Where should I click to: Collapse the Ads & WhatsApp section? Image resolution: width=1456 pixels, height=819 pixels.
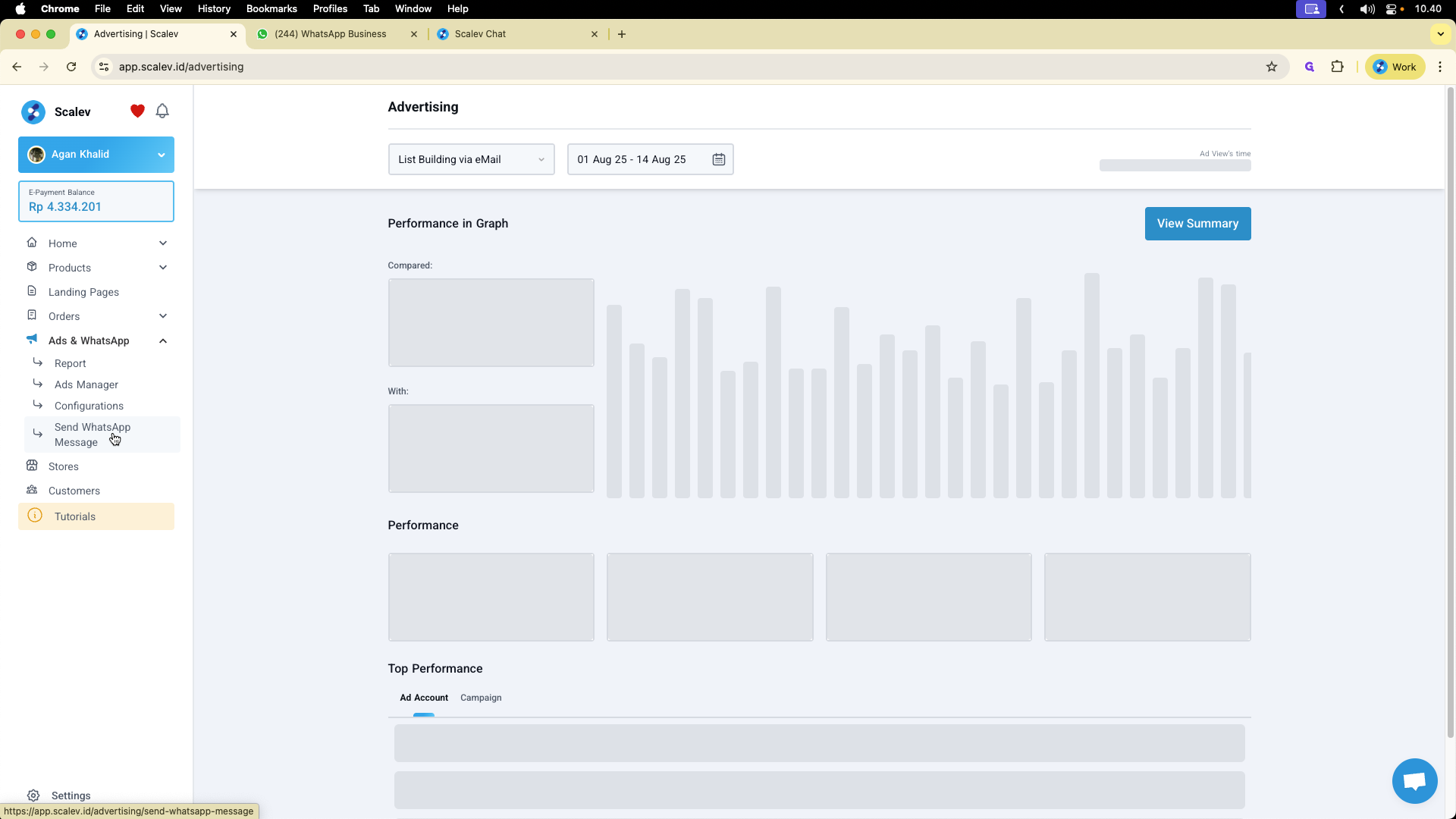163,340
